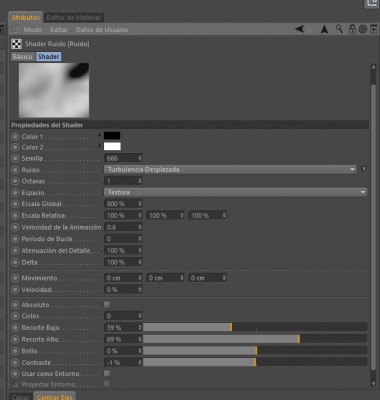The width and height of the screenshot is (380, 400).
Task: Toggle the lock element icon
Action: pyautogui.click(x=352, y=29)
